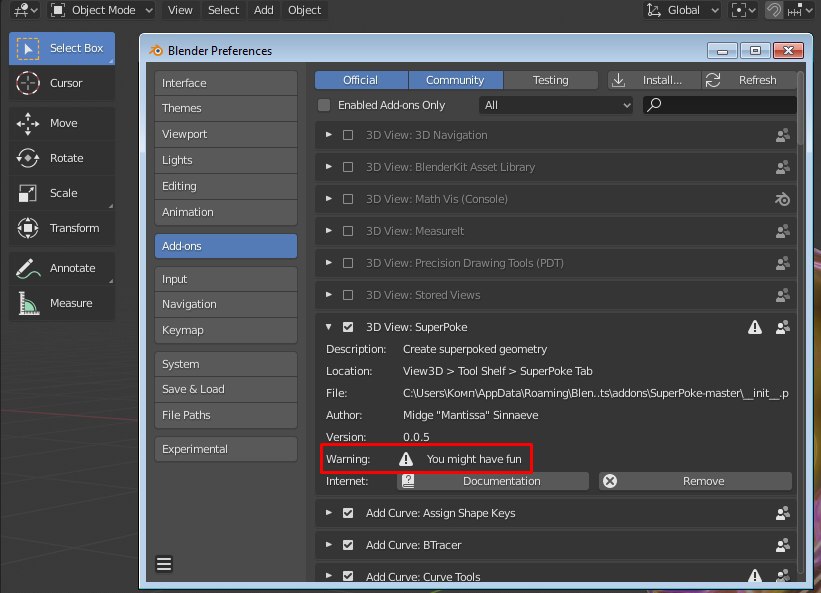Choose the Annotate tool
Screen dimensions: 821x593
click(x=62, y=268)
